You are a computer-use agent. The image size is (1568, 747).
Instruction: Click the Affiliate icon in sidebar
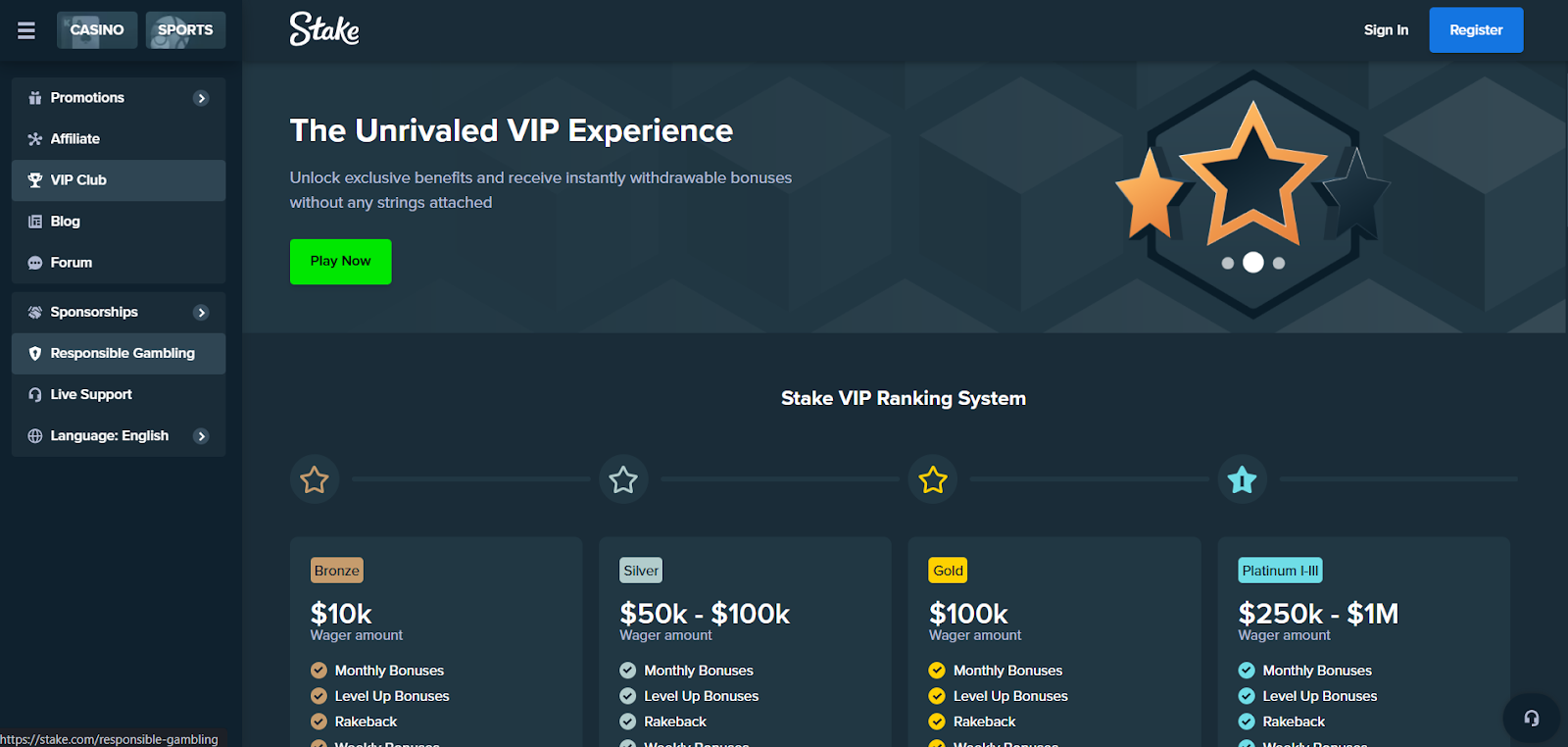point(35,139)
